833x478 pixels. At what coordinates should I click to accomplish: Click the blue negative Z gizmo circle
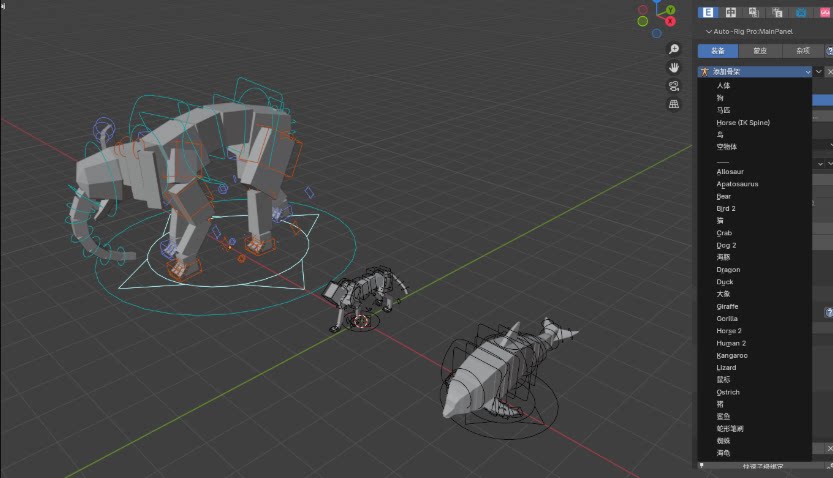coord(657,33)
